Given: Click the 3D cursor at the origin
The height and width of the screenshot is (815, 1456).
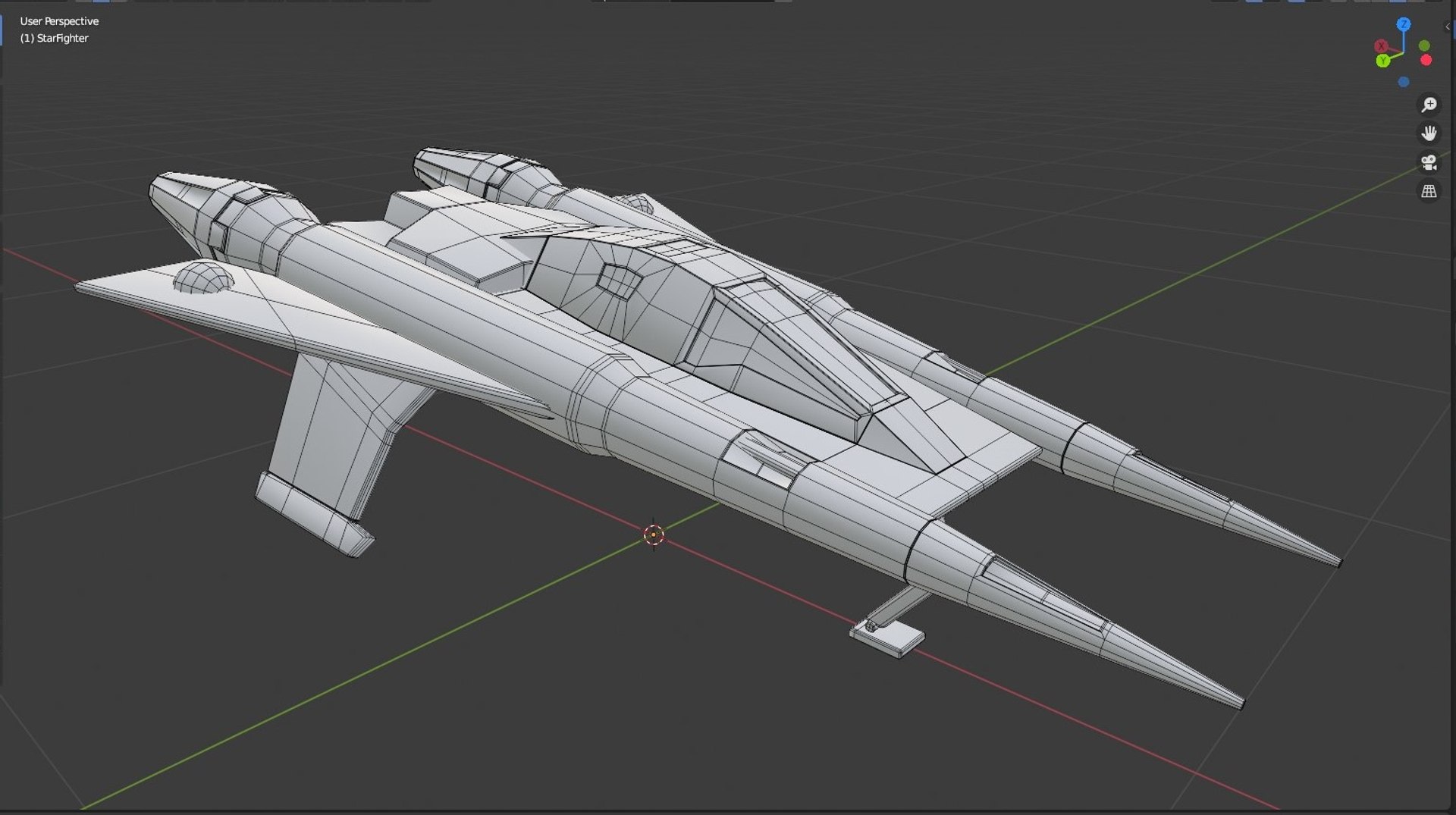Looking at the screenshot, I should 654,535.
